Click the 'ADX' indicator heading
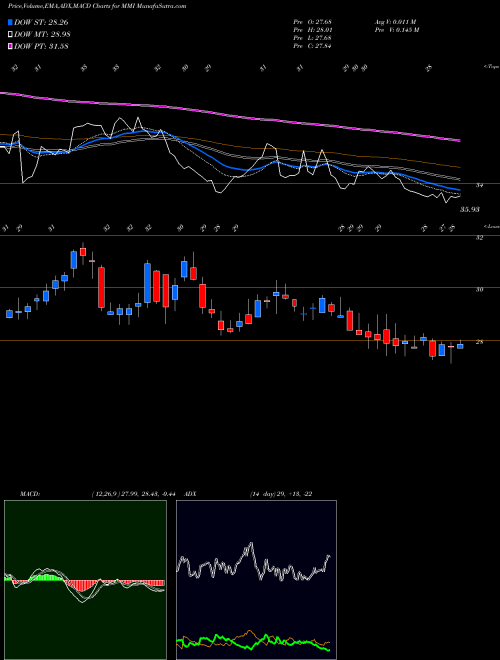500x660 pixels. pos(191,494)
